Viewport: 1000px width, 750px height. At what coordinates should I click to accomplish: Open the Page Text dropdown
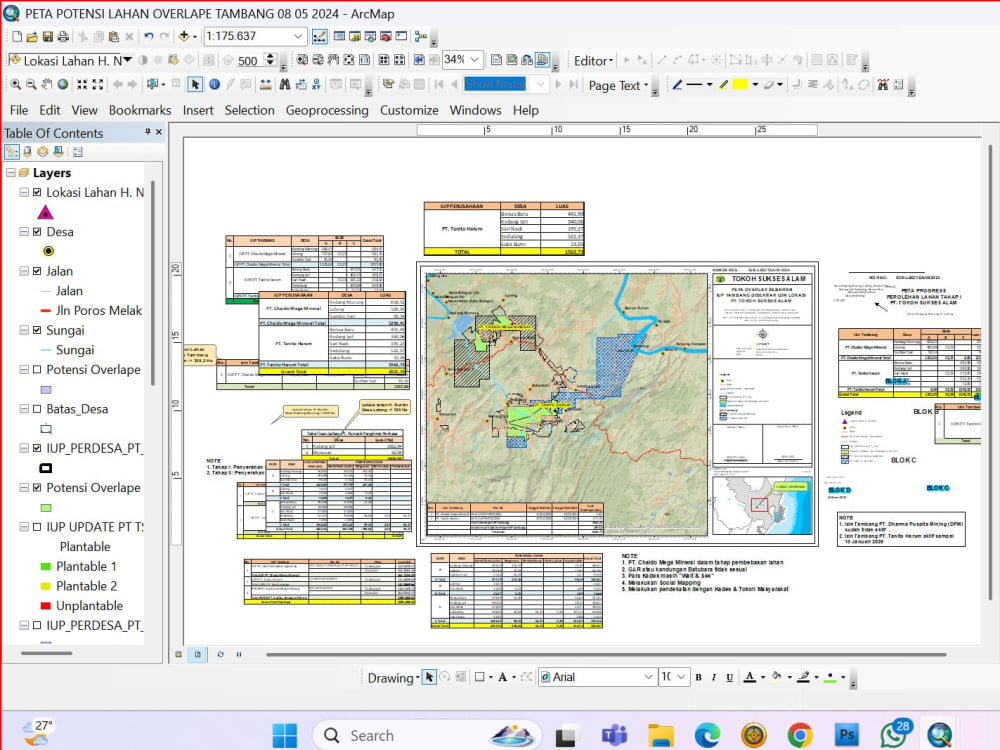[x=617, y=85]
